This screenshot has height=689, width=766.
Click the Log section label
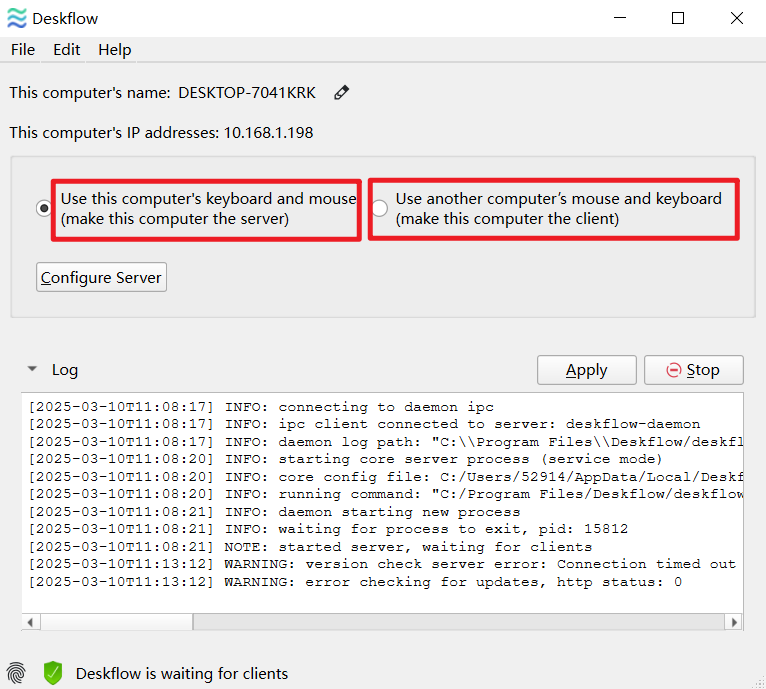65,370
